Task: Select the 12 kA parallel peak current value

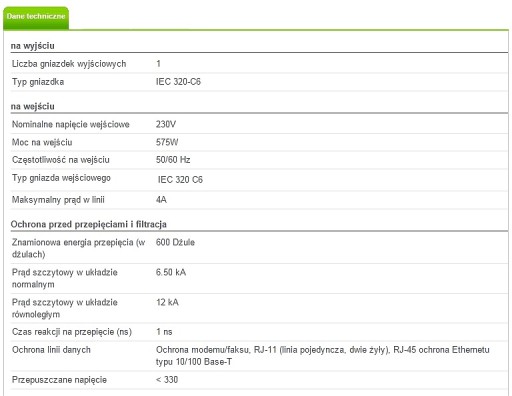Action: pos(167,302)
